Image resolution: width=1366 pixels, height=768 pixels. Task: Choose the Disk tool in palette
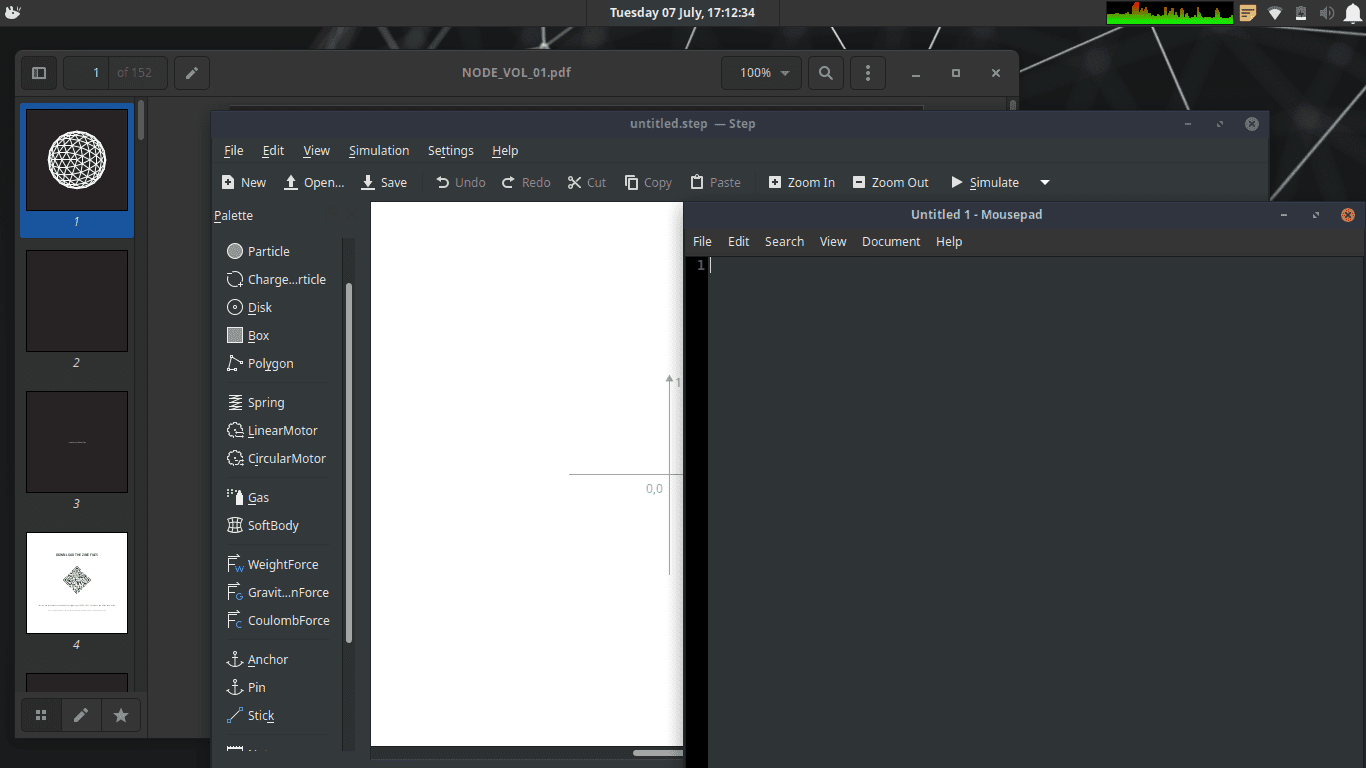pos(250,307)
